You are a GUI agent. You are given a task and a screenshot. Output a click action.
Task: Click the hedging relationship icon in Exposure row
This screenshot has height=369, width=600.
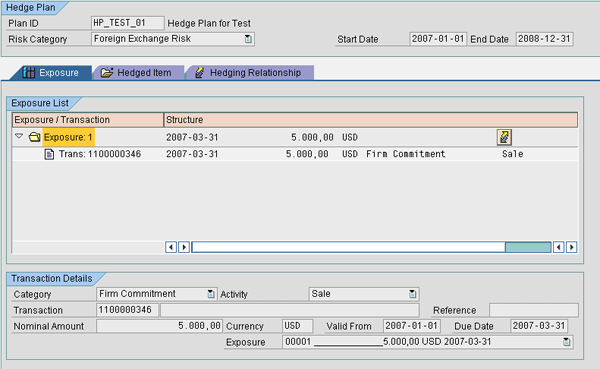click(x=504, y=137)
